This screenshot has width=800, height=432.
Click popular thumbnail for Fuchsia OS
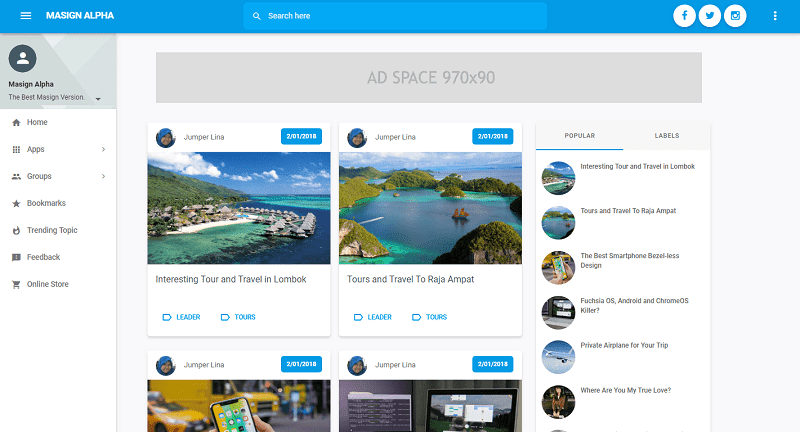coord(558,313)
